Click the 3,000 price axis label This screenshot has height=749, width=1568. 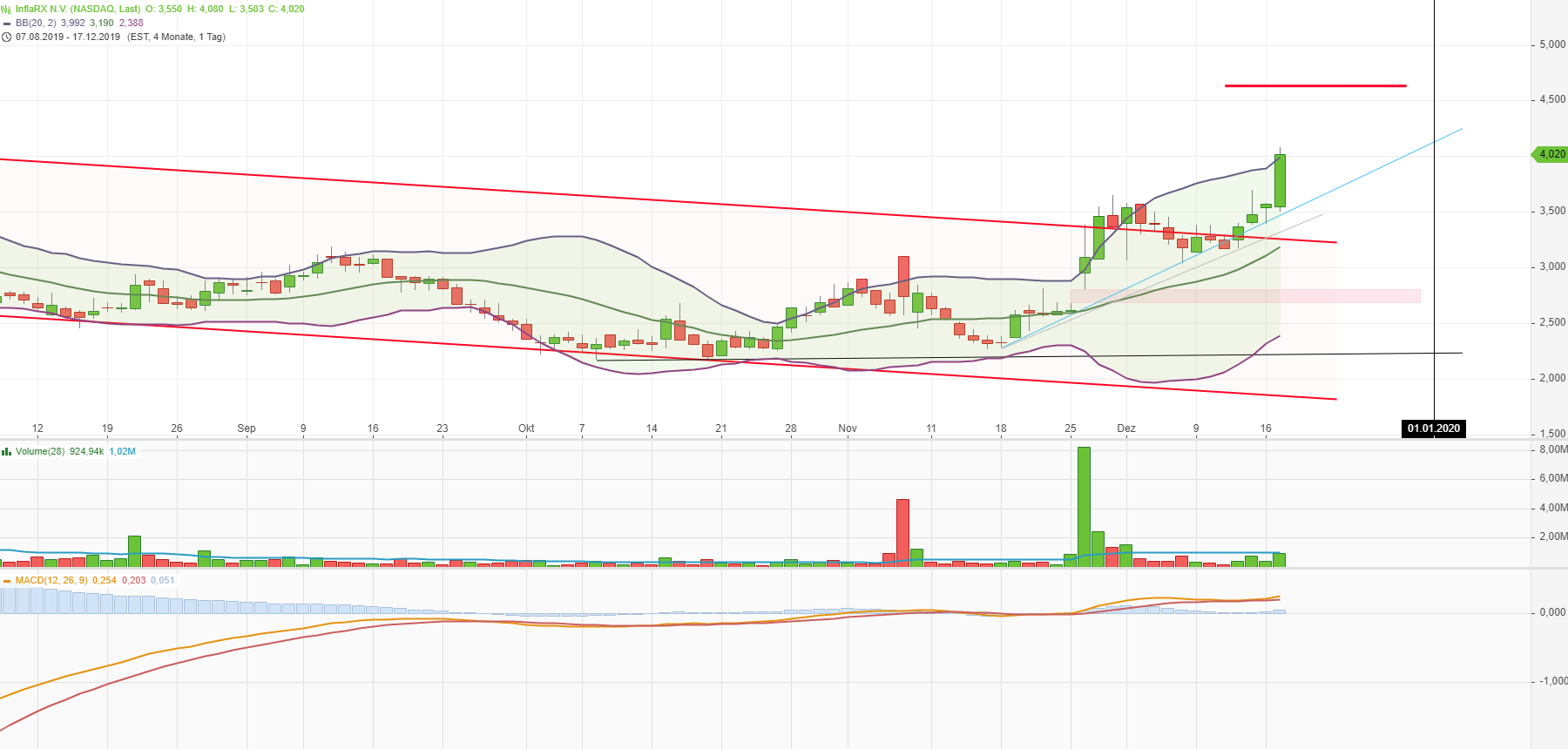[1552, 267]
